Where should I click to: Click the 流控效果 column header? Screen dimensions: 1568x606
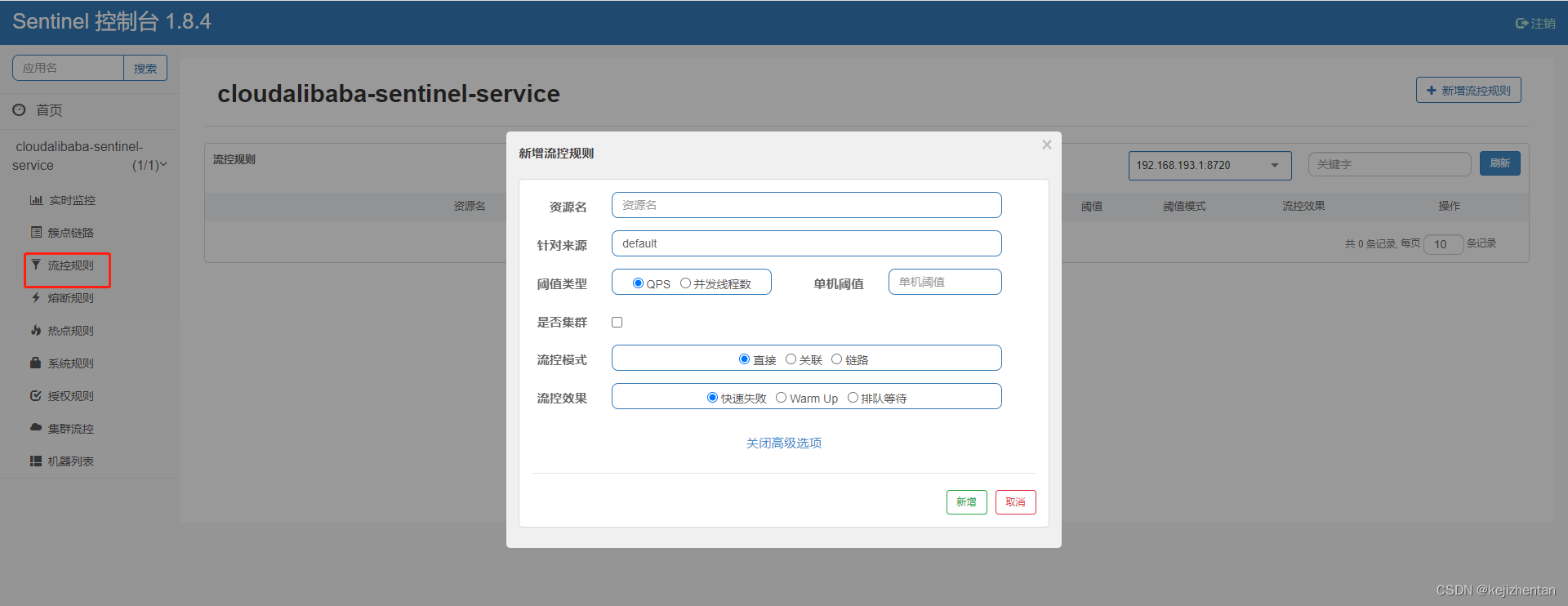pyautogui.click(x=1303, y=206)
